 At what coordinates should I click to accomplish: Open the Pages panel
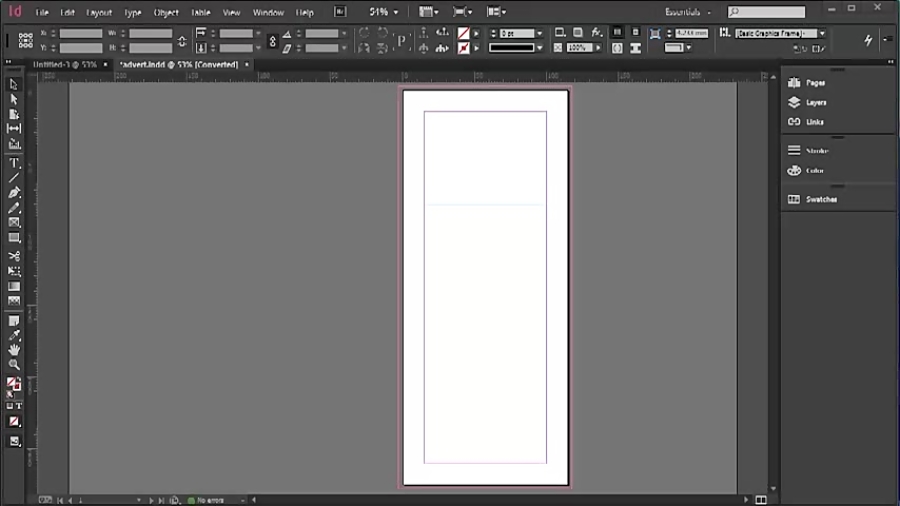(808, 83)
